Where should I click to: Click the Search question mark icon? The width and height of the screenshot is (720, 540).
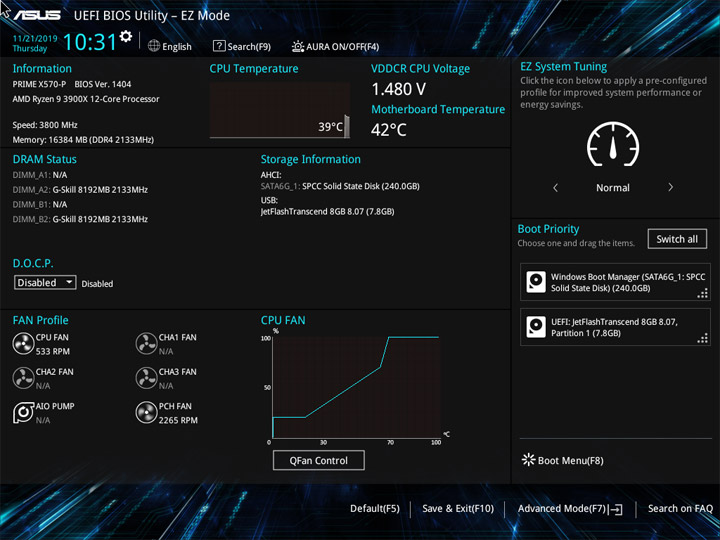(219, 46)
